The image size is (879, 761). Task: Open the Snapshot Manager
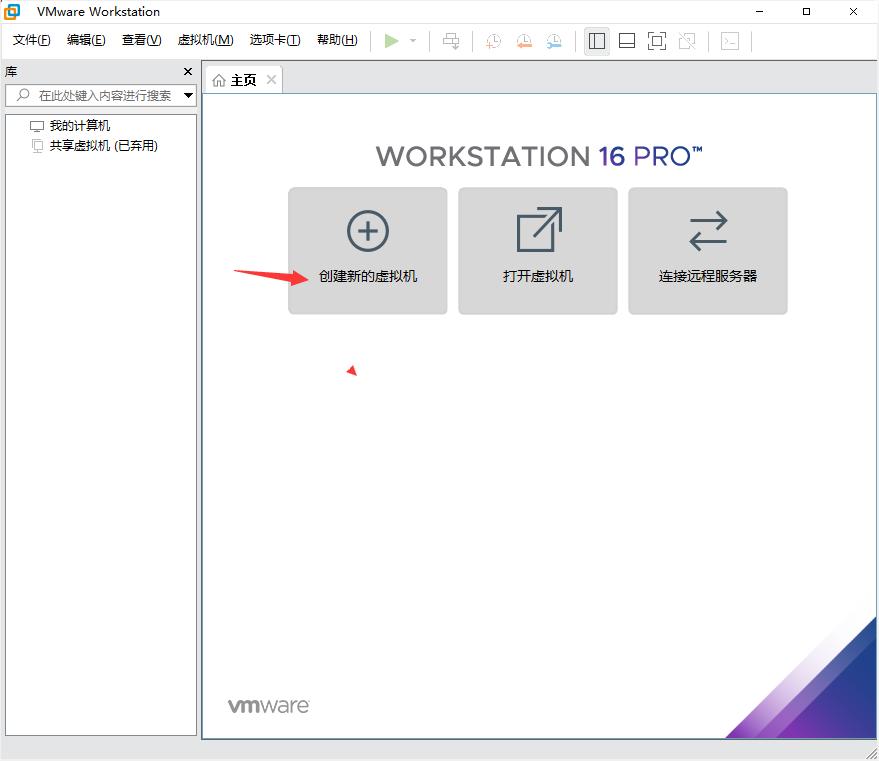click(x=556, y=41)
